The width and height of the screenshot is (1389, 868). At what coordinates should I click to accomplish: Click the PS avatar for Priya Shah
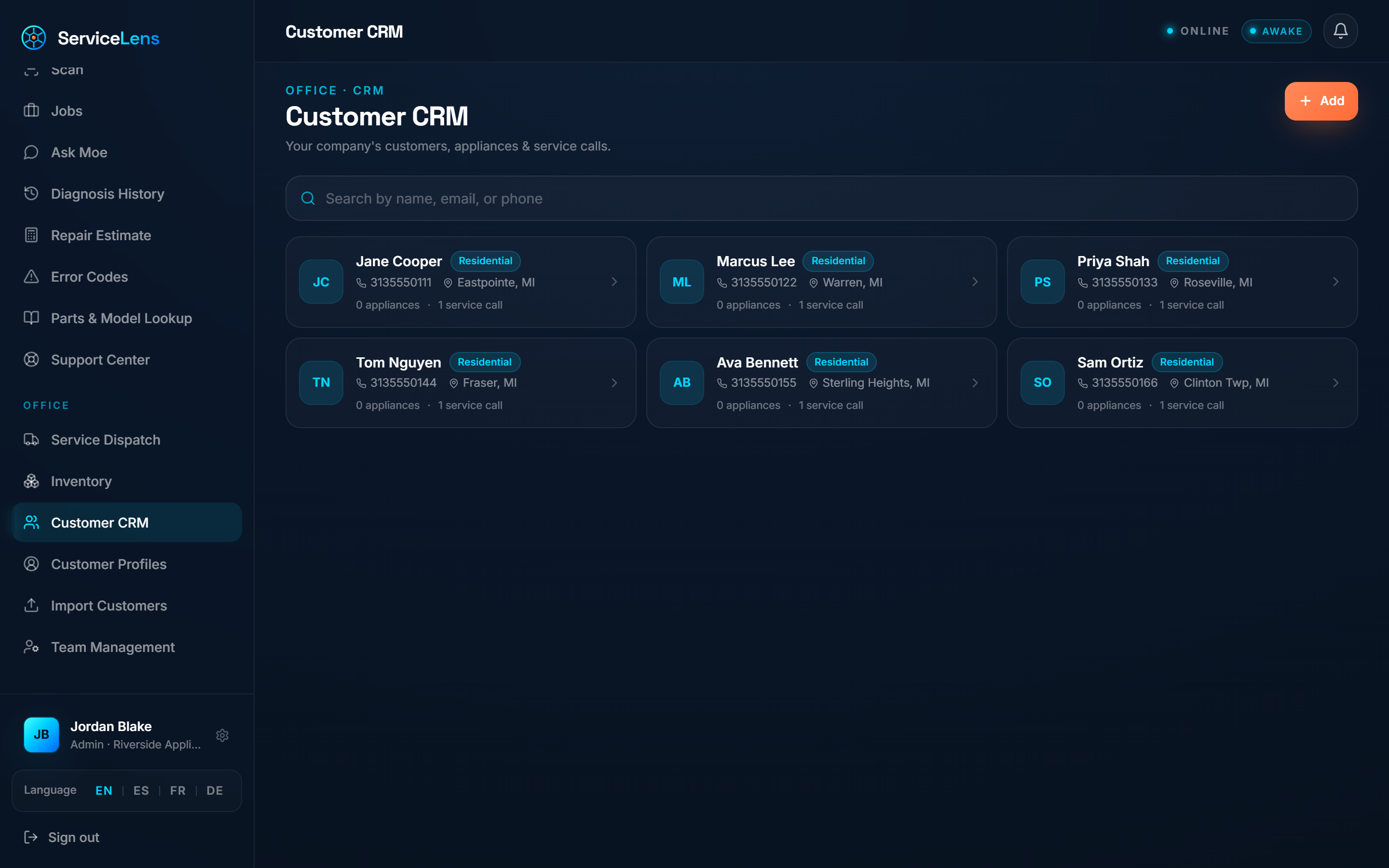point(1042,282)
